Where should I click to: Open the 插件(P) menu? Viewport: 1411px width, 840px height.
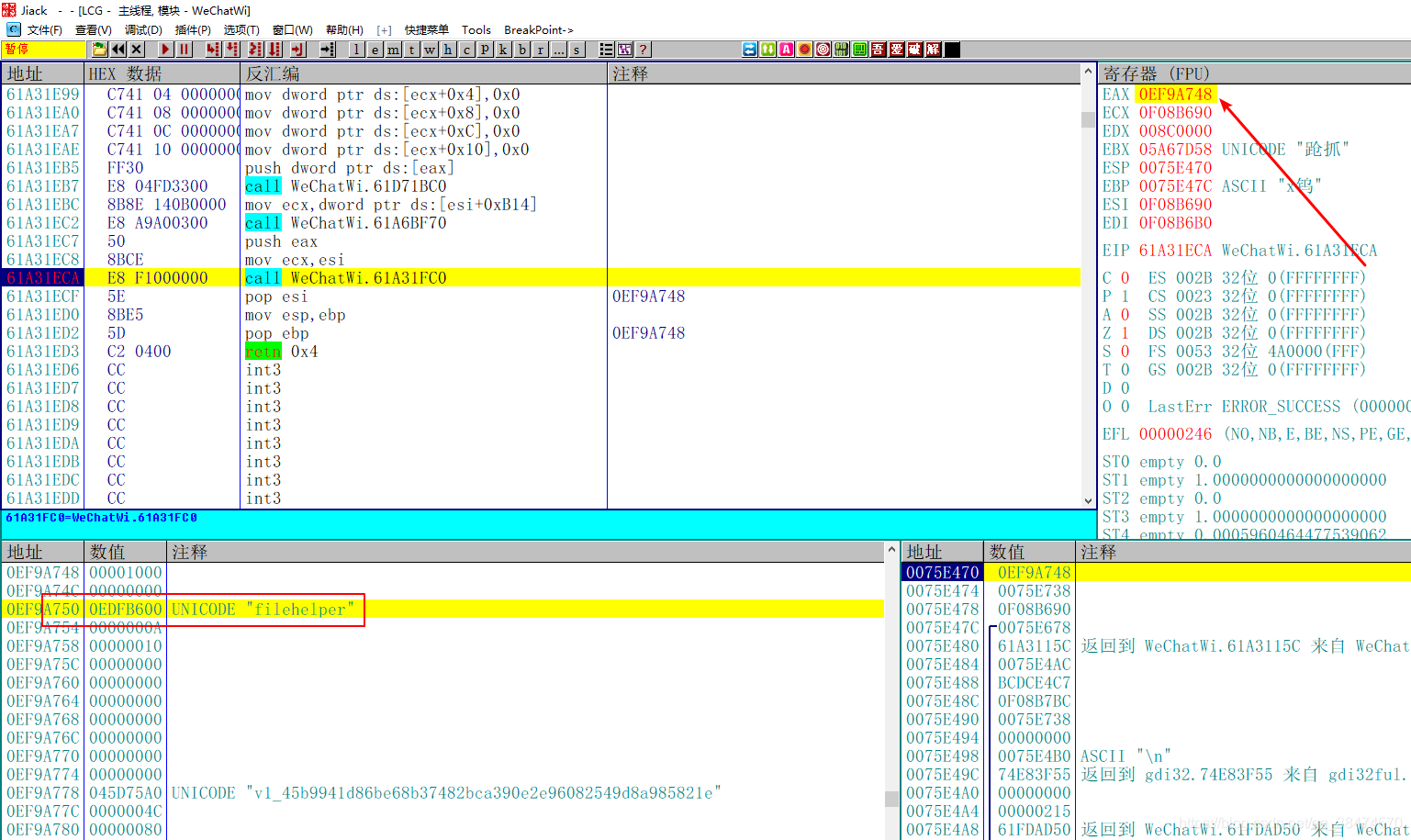point(193,30)
